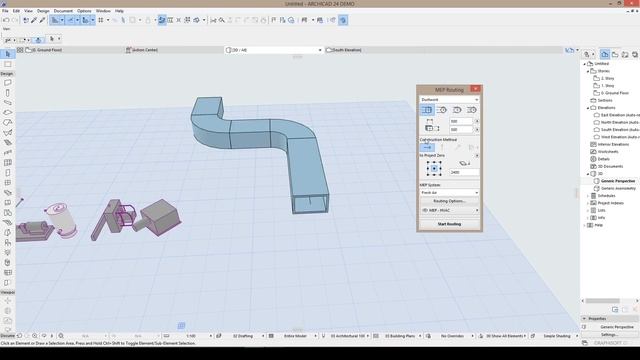The height and width of the screenshot is (360, 640).
Task: Select the rectangular duct shape icon in MEP Routing
Action: [427, 110]
